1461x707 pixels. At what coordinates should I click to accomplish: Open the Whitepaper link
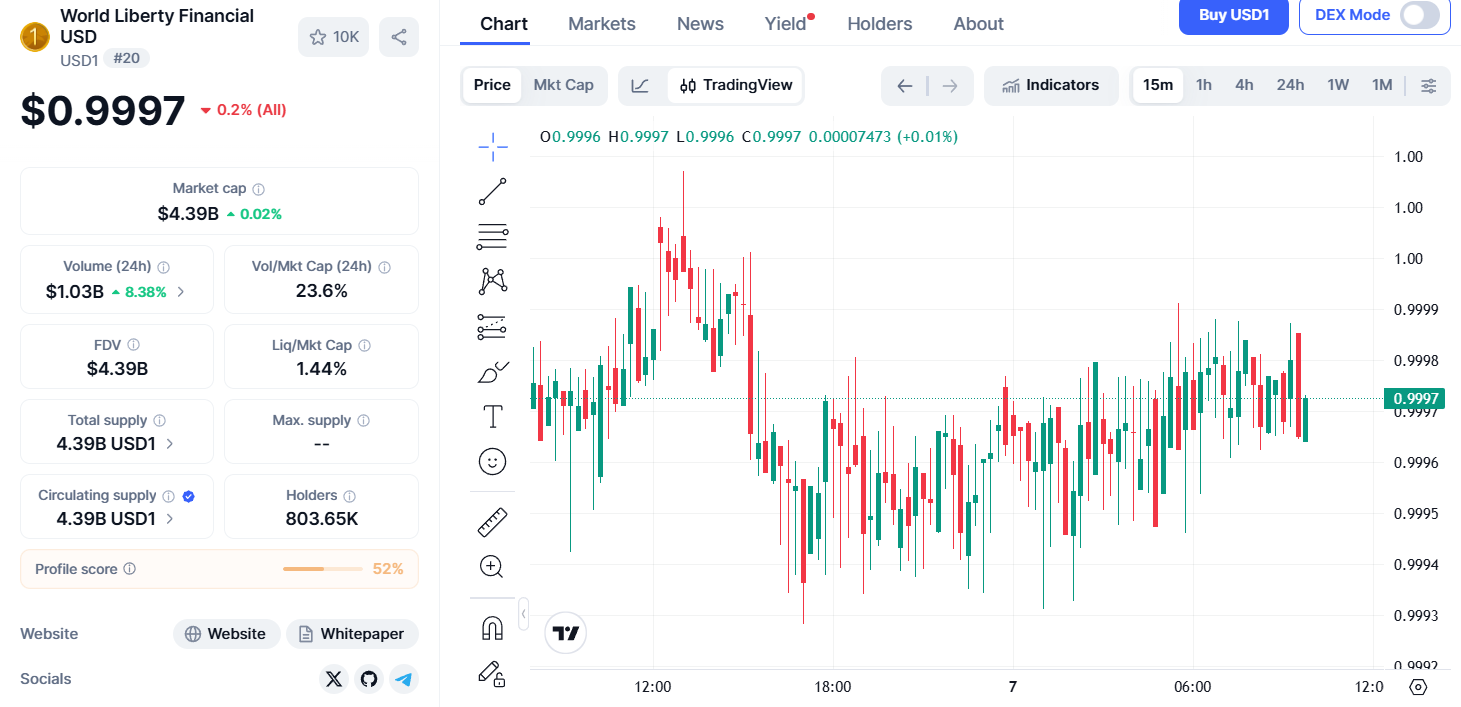(352, 634)
